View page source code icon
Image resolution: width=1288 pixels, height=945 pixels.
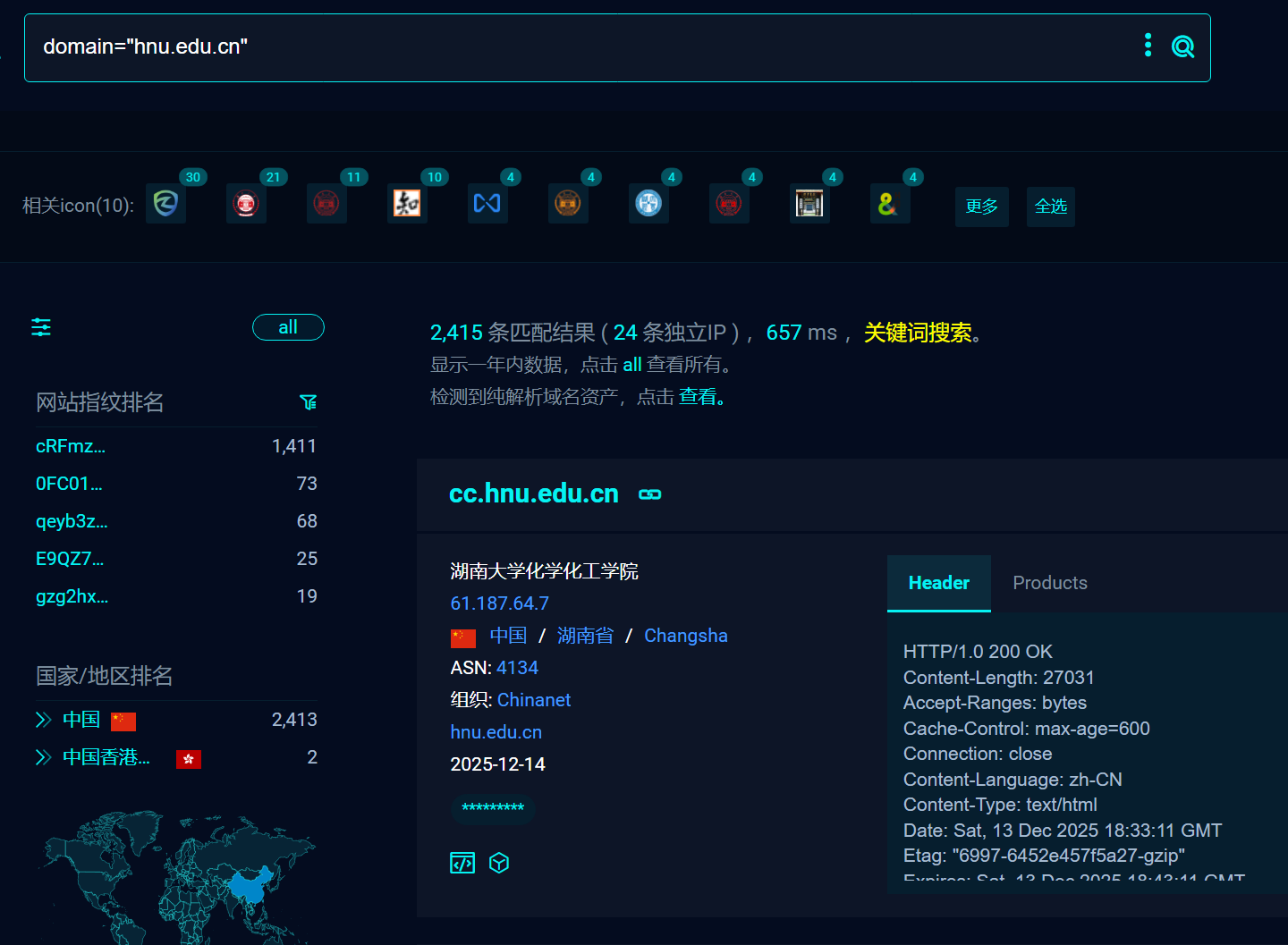[x=462, y=863]
